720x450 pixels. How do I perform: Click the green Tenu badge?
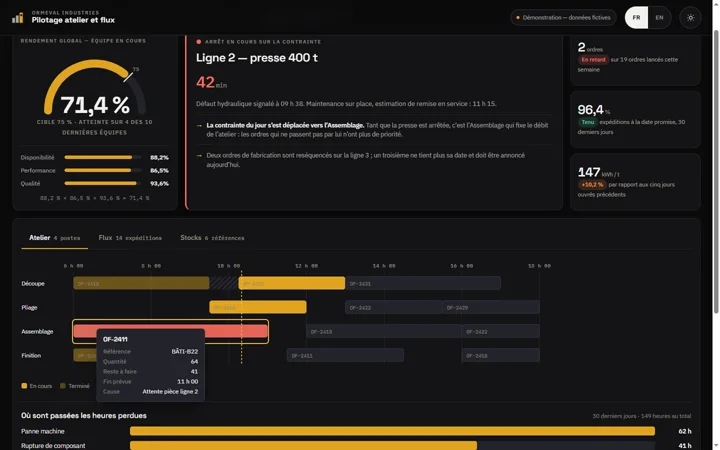pyautogui.click(x=588, y=122)
